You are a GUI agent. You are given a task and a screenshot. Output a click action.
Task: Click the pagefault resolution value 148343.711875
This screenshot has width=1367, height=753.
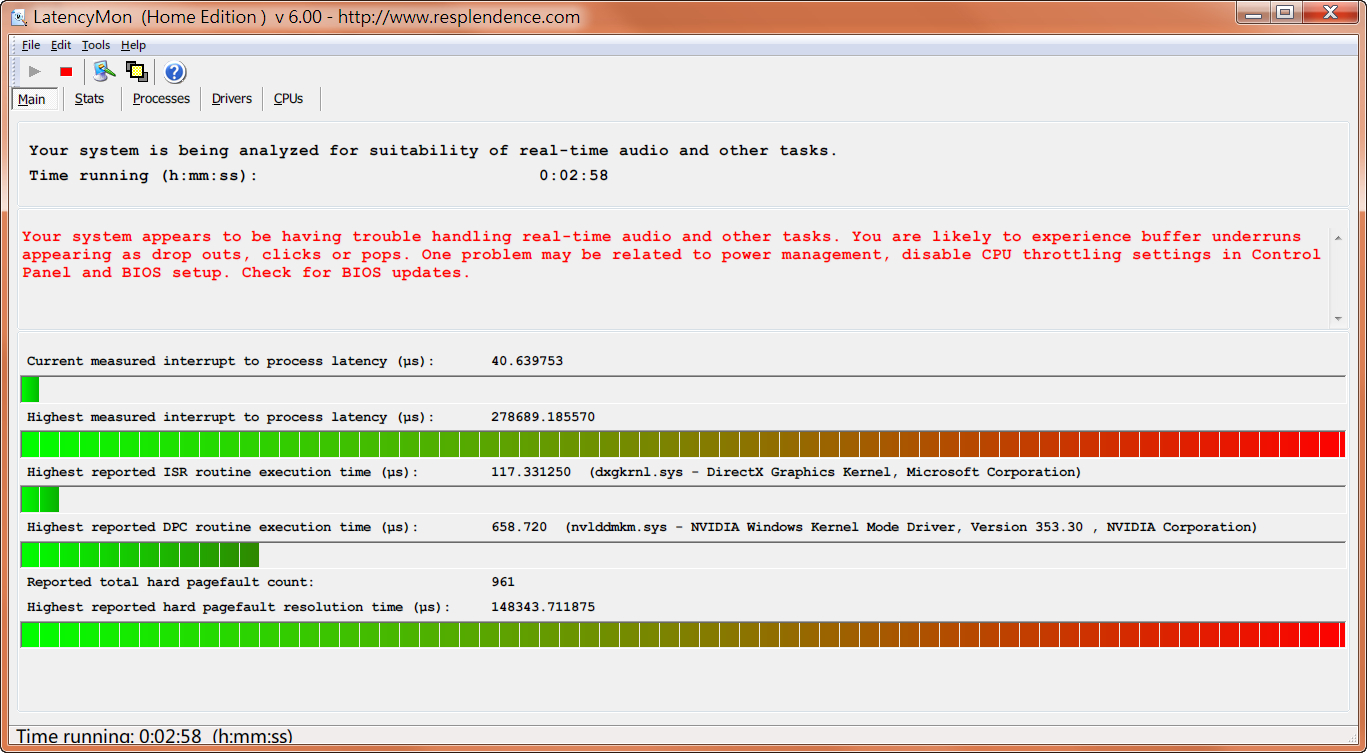pyautogui.click(x=543, y=607)
